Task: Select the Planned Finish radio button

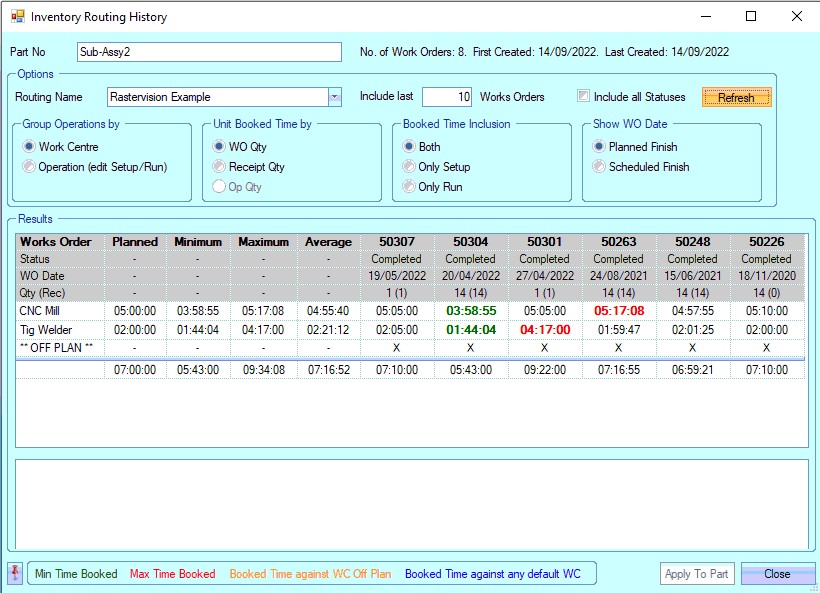Action: 600,147
